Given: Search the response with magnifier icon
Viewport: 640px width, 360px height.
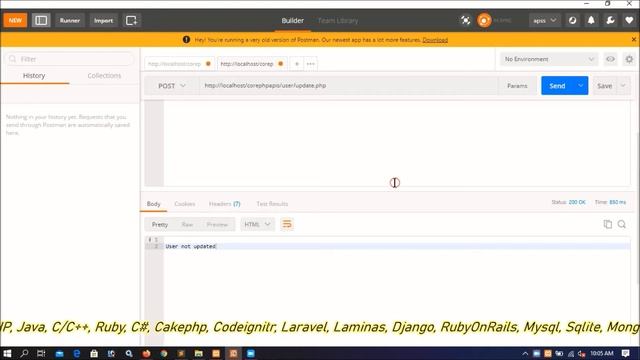Looking at the screenshot, I should 622,224.
